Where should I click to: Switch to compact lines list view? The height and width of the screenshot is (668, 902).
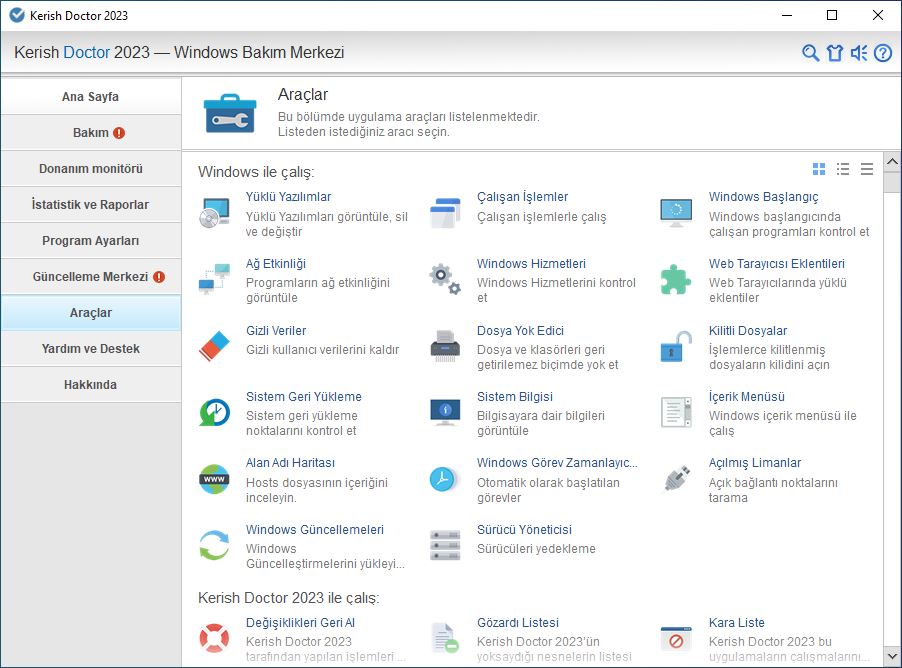coord(867,169)
